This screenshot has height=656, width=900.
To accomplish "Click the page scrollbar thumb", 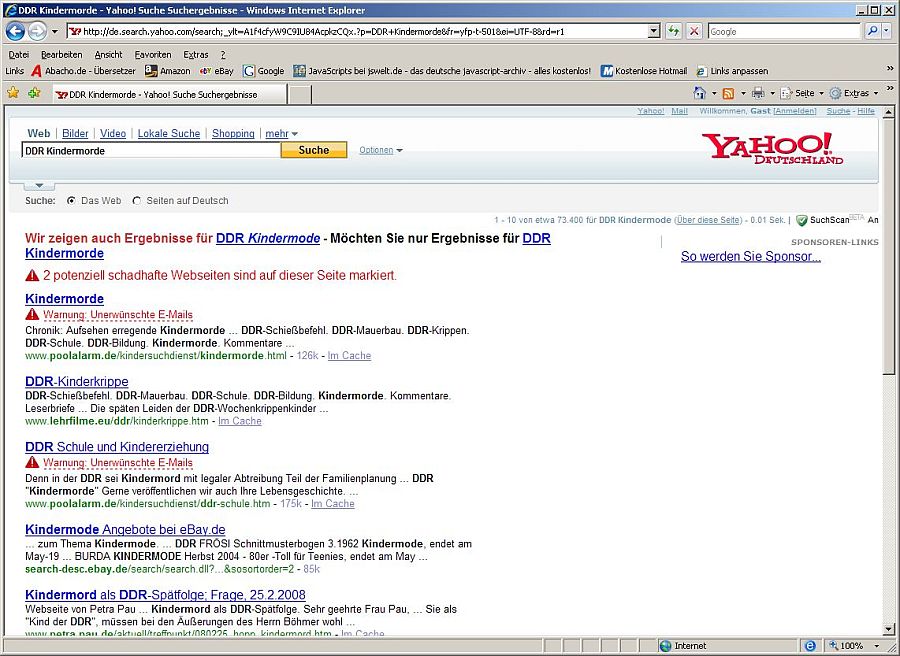I will (889, 246).
